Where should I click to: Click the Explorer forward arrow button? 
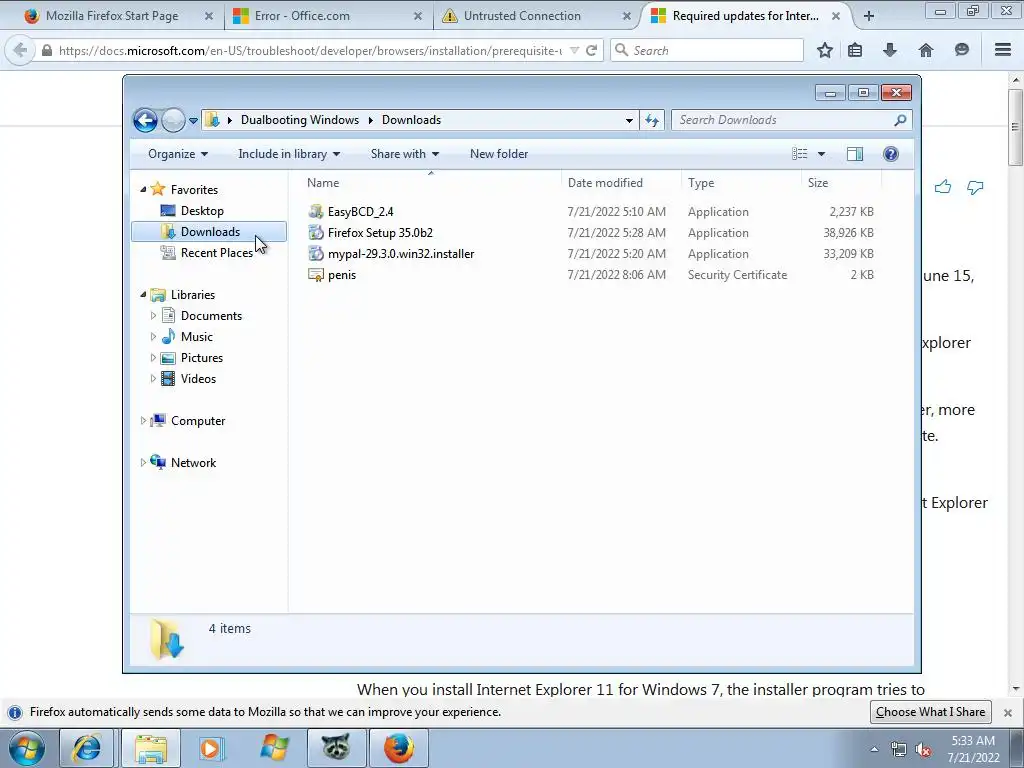(x=173, y=120)
